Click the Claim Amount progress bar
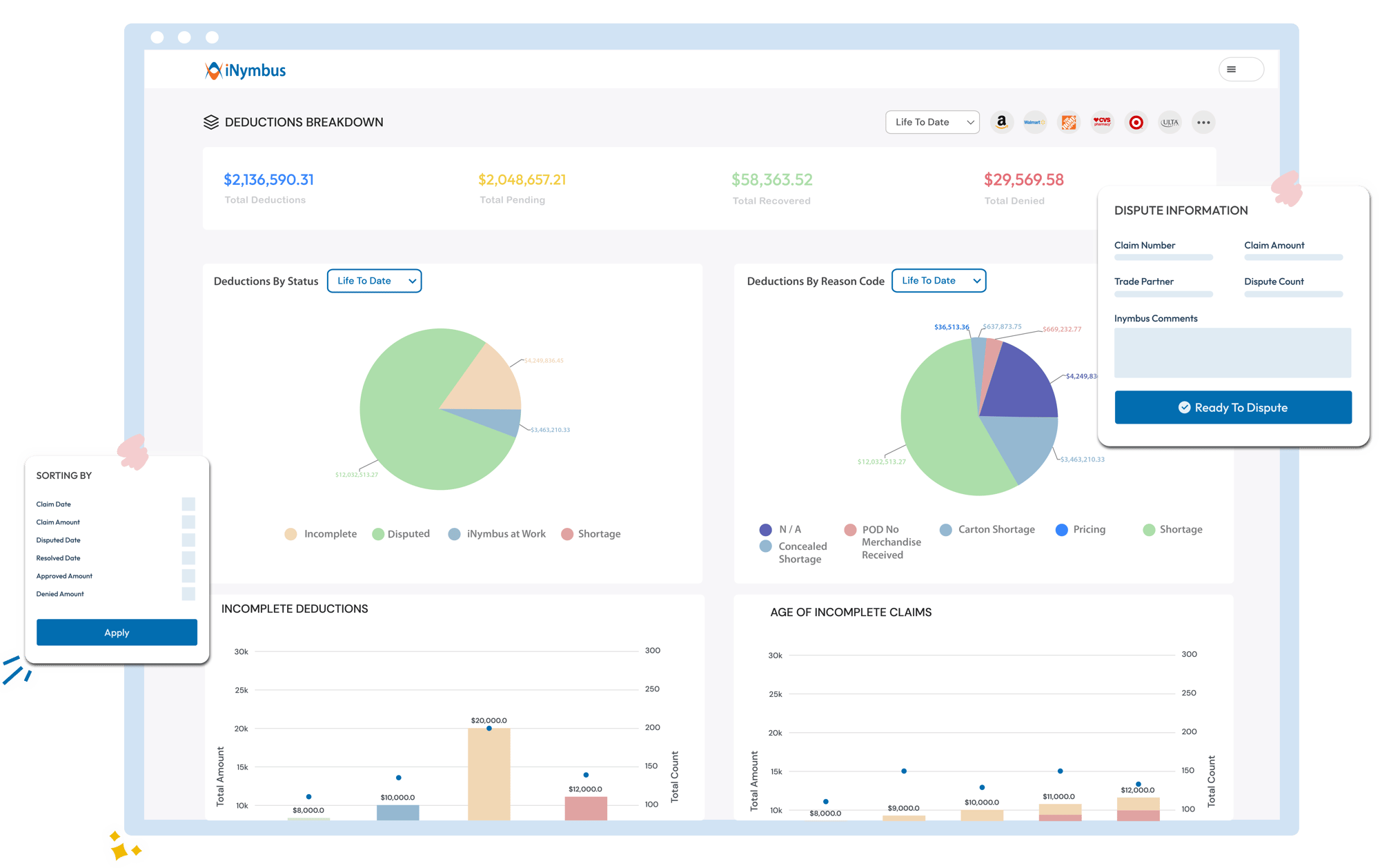This screenshot has height=868, width=1380. point(1293,257)
